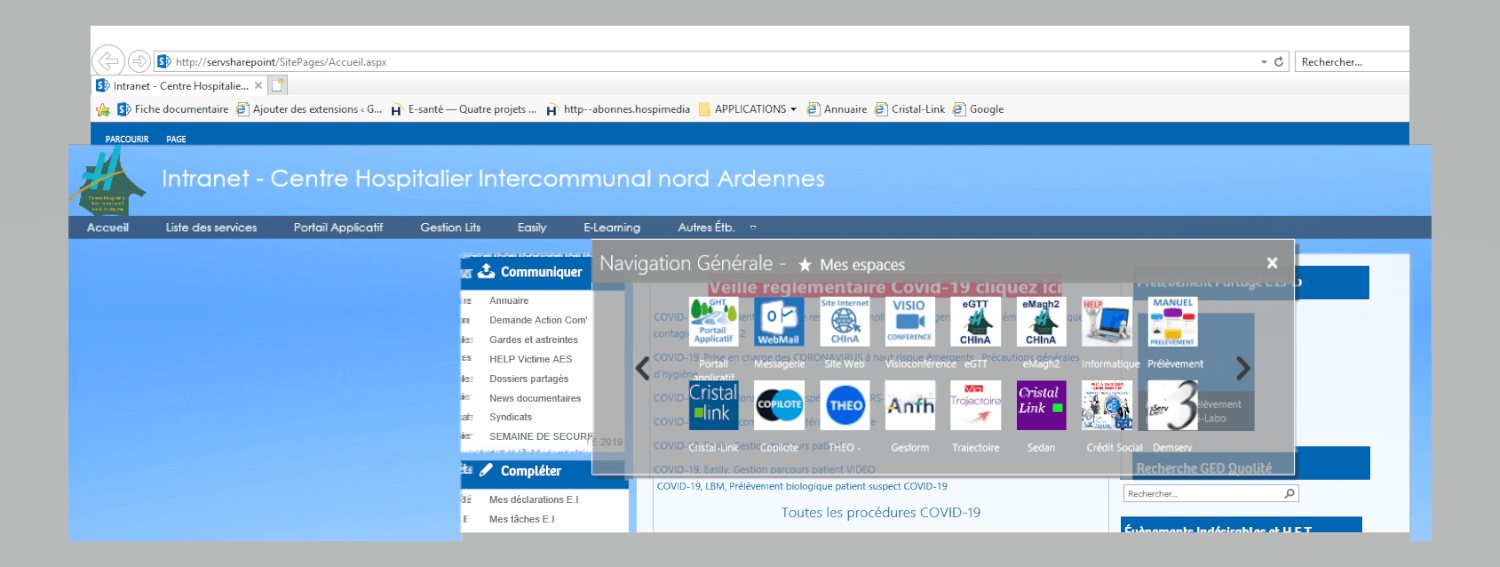1500x567 pixels.
Task: Open the WebMail Messagerie icon
Action: coord(779,322)
